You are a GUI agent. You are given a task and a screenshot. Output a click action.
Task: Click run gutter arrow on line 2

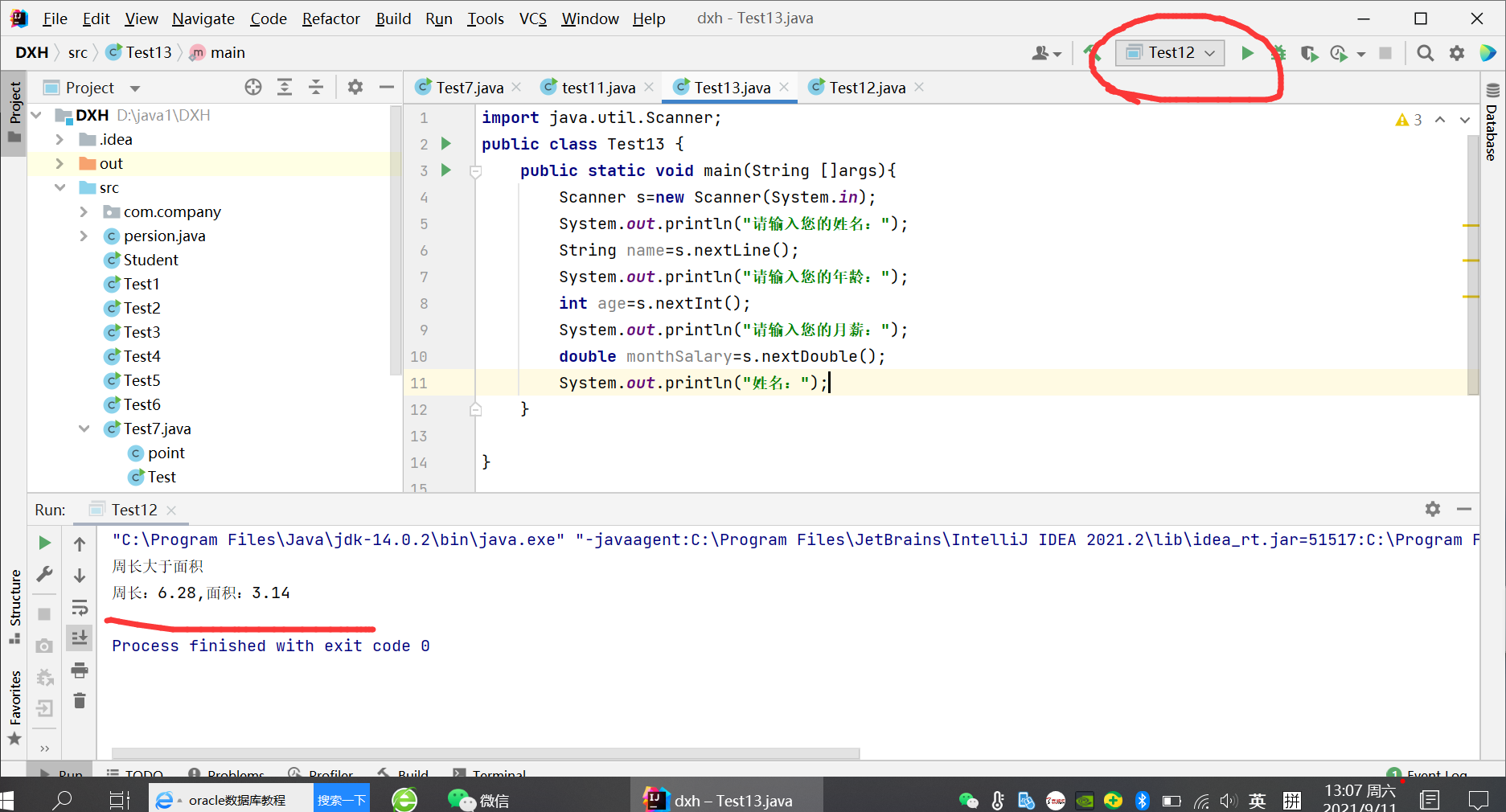click(x=446, y=144)
